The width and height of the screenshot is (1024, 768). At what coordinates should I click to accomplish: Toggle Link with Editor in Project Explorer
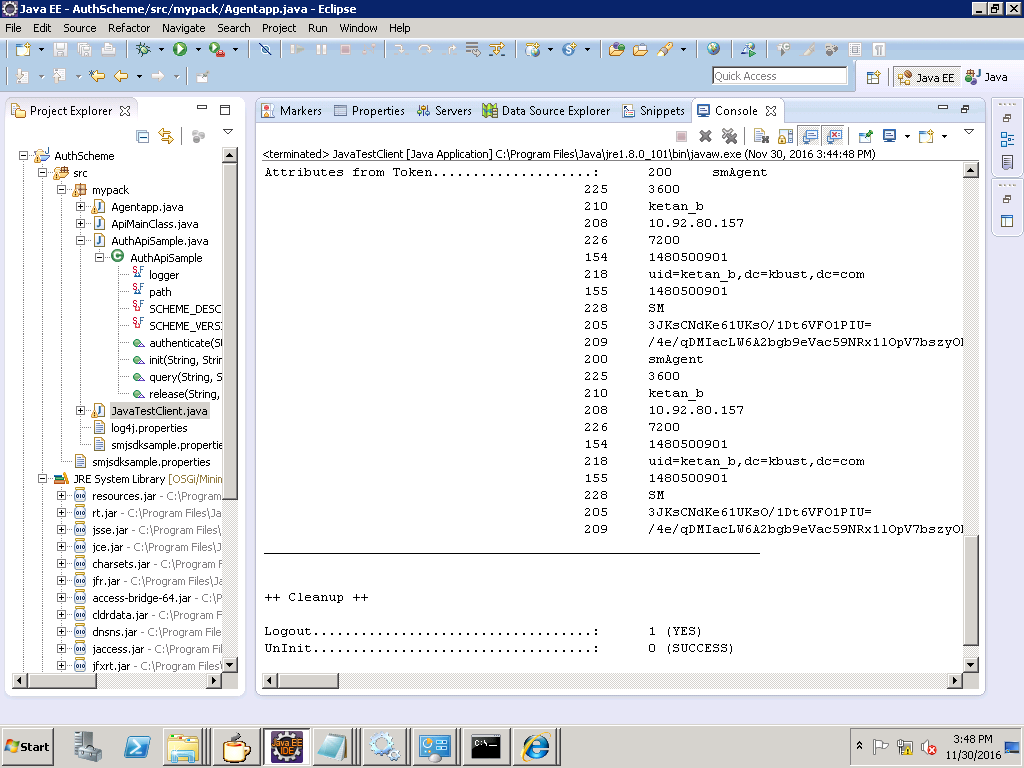tap(166, 136)
